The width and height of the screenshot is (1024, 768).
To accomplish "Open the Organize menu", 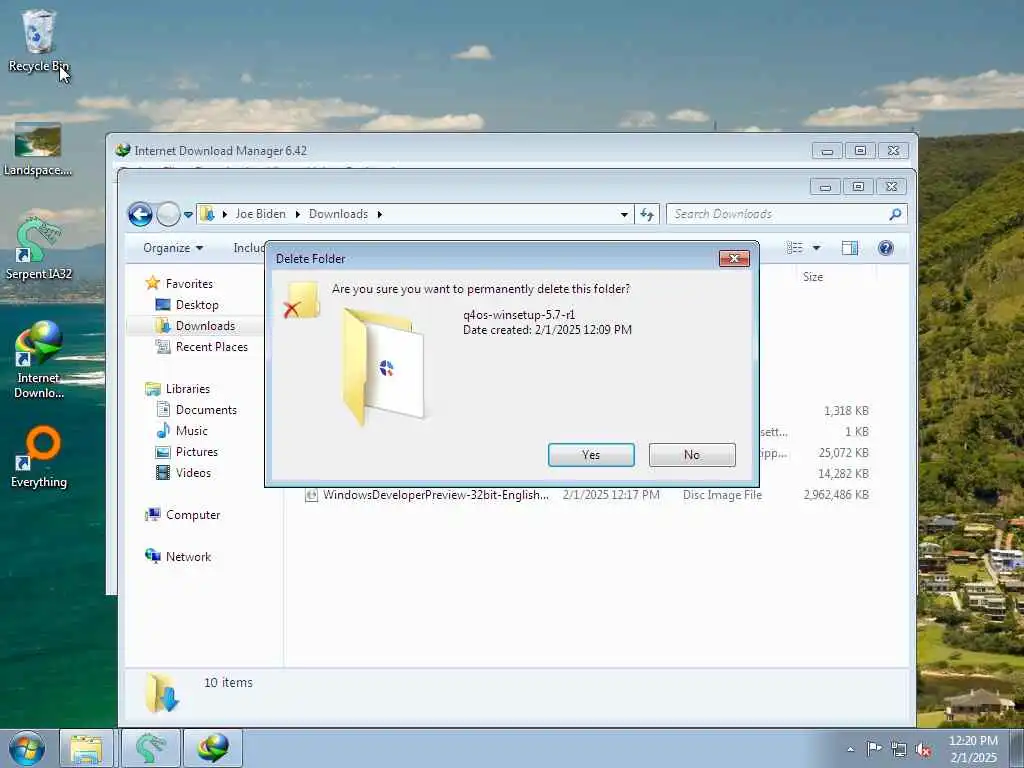I will click(173, 248).
